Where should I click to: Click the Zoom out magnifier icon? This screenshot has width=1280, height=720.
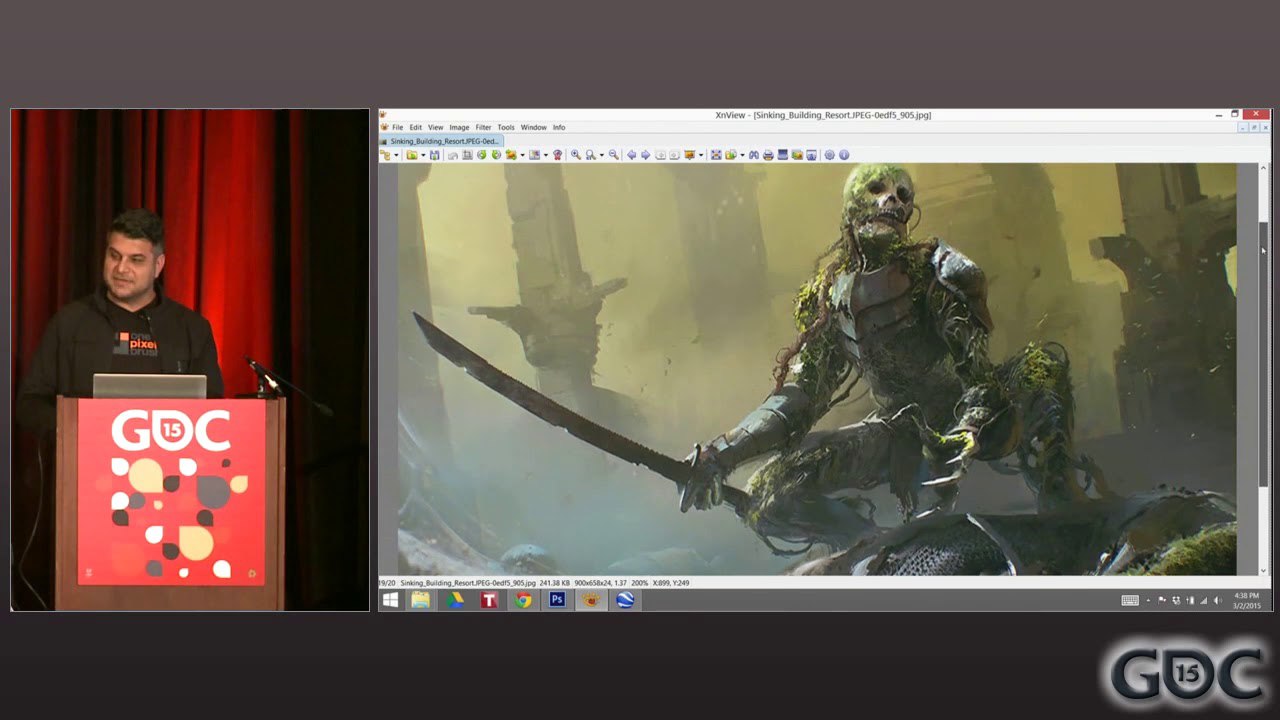click(x=613, y=155)
